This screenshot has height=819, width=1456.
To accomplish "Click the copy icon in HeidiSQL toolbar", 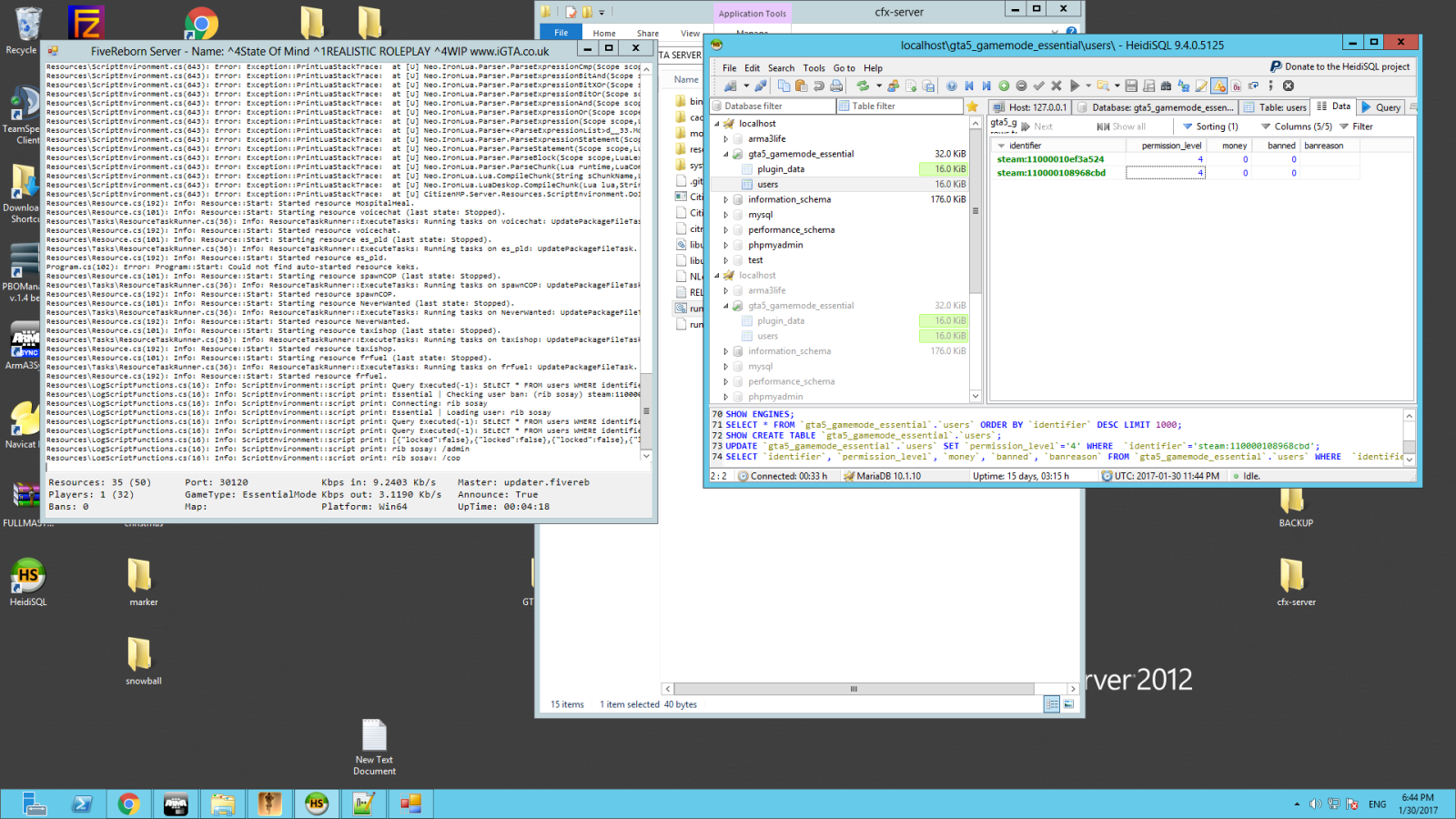I will [x=784, y=86].
